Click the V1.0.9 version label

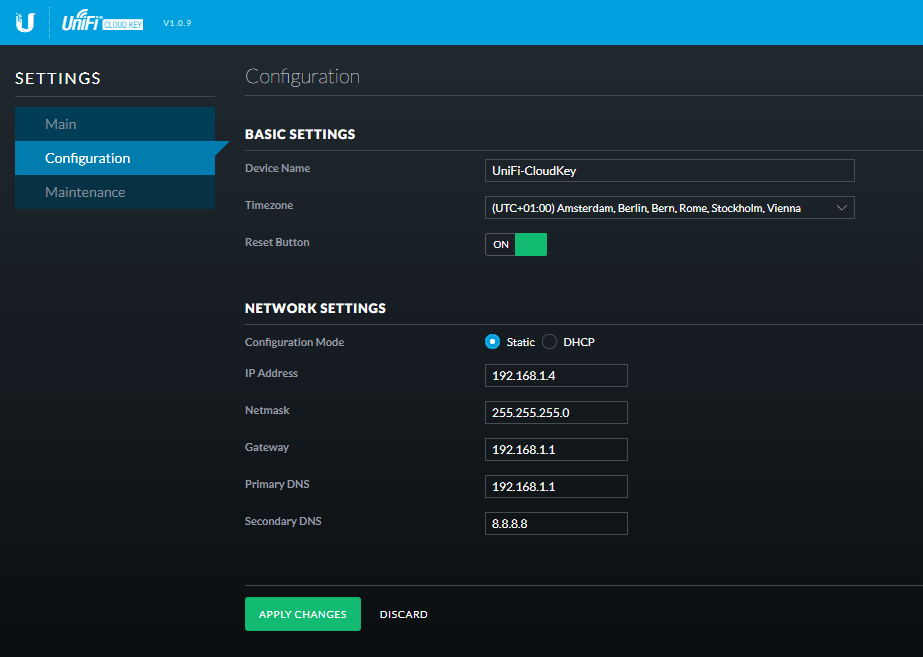pyautogui.click(x=177, y=22)
